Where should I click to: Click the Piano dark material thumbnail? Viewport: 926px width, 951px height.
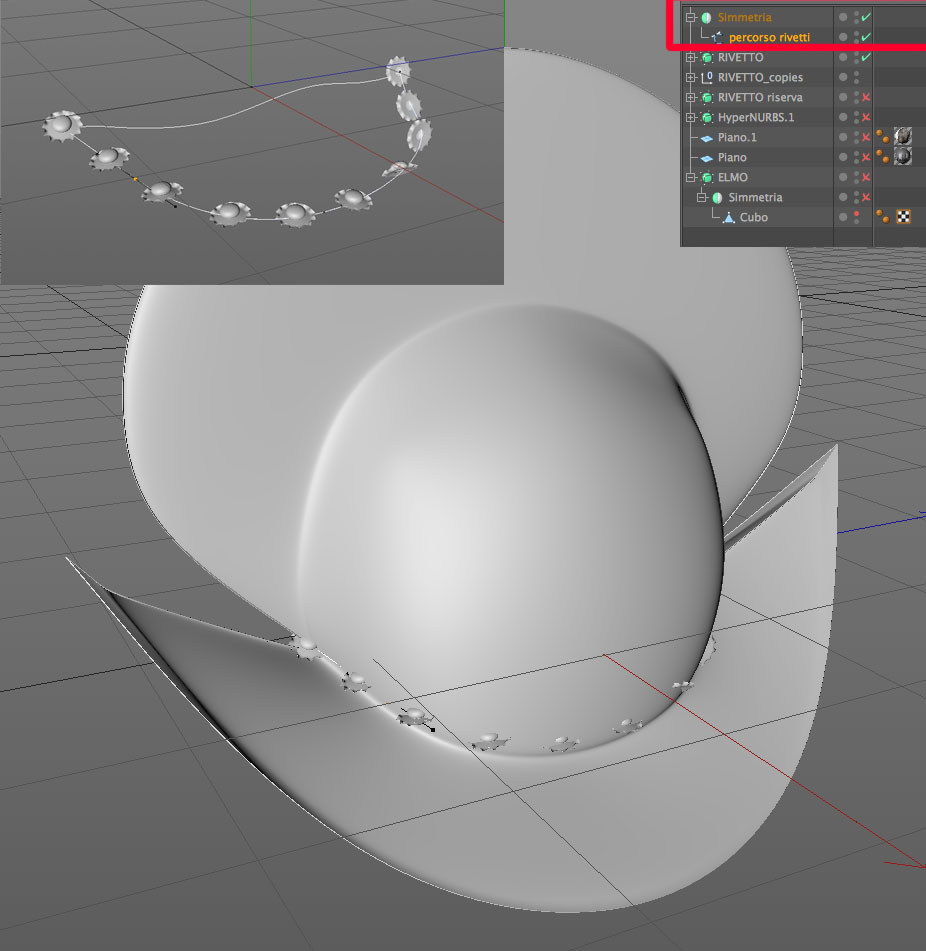[902, 156]
